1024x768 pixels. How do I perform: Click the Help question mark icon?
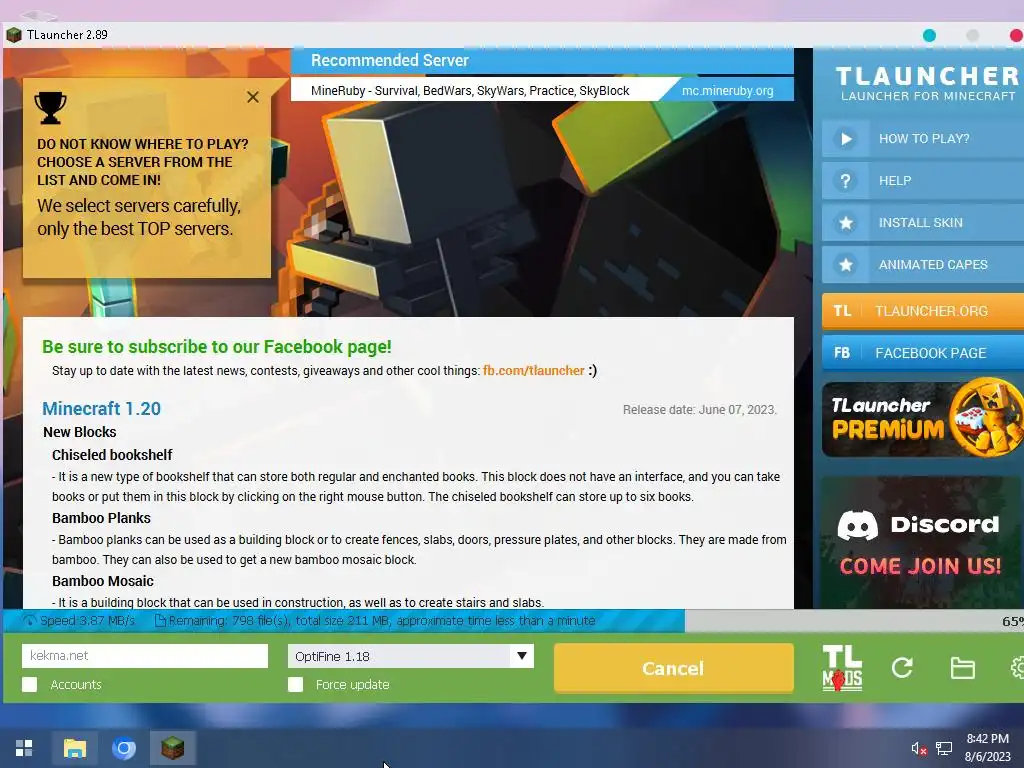(846, 181)
